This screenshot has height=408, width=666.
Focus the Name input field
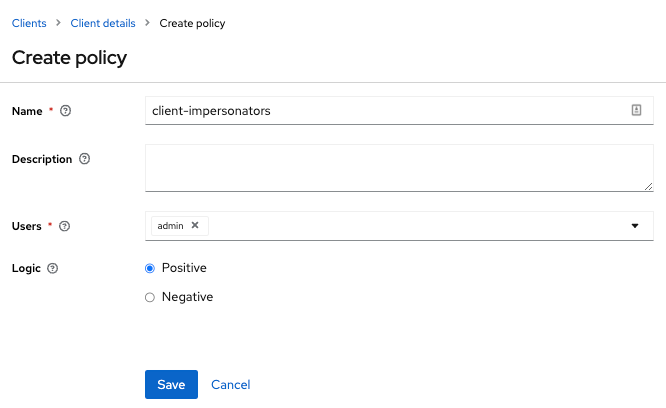click(399, 110)
